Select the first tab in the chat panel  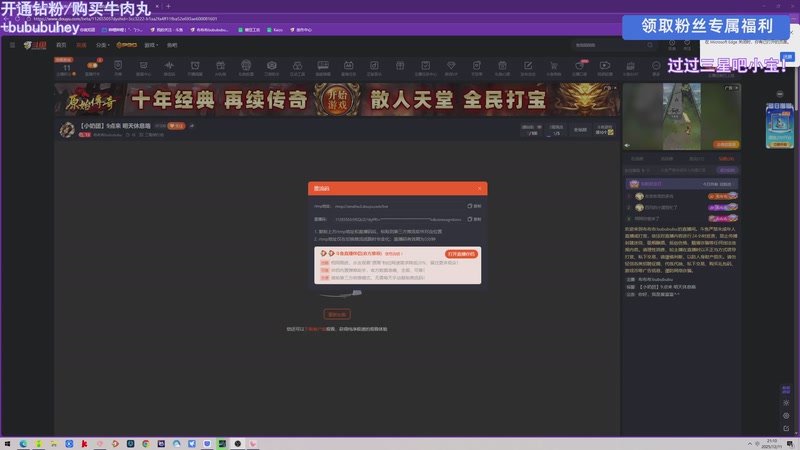637,159
